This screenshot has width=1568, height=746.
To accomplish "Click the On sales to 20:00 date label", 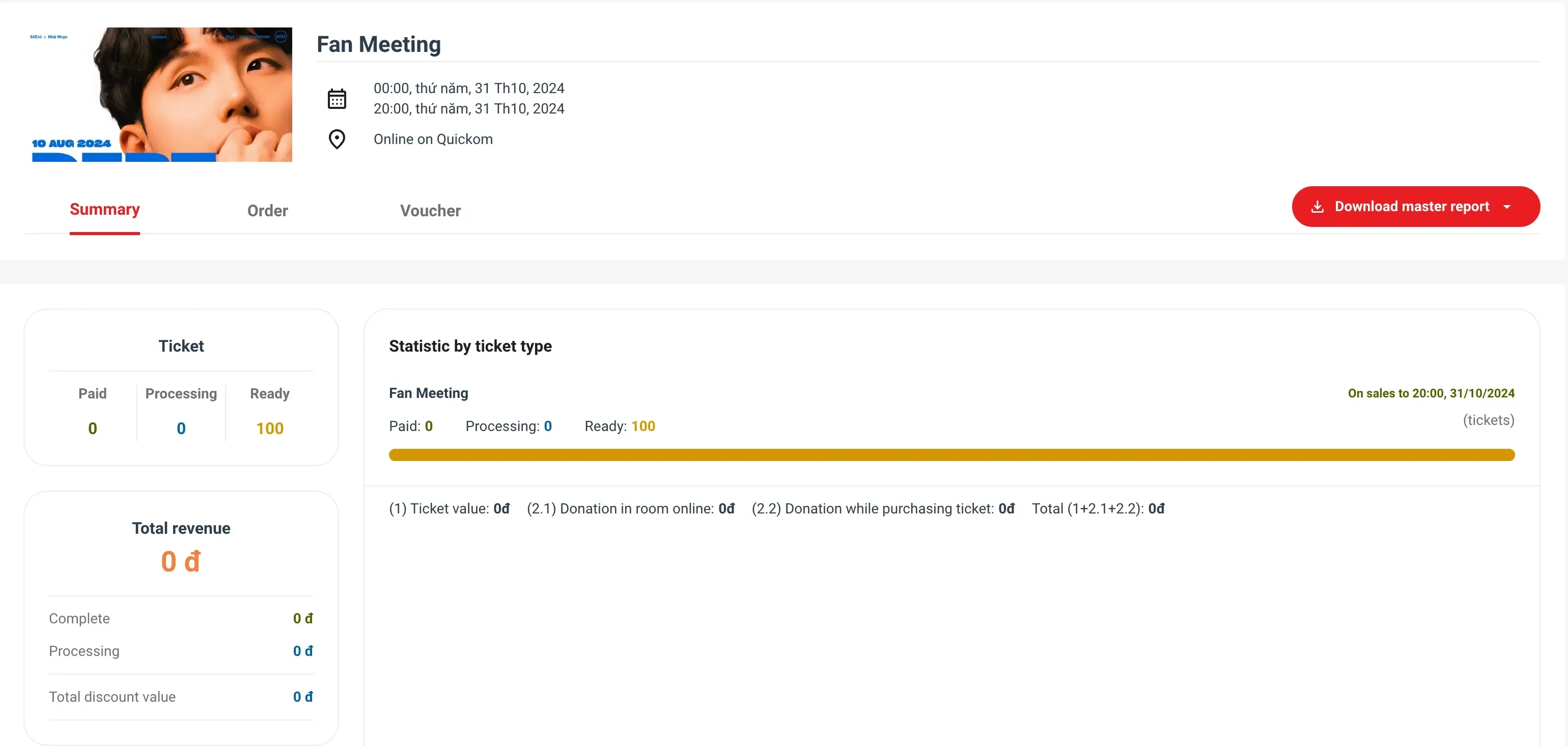I will 1431,393.
